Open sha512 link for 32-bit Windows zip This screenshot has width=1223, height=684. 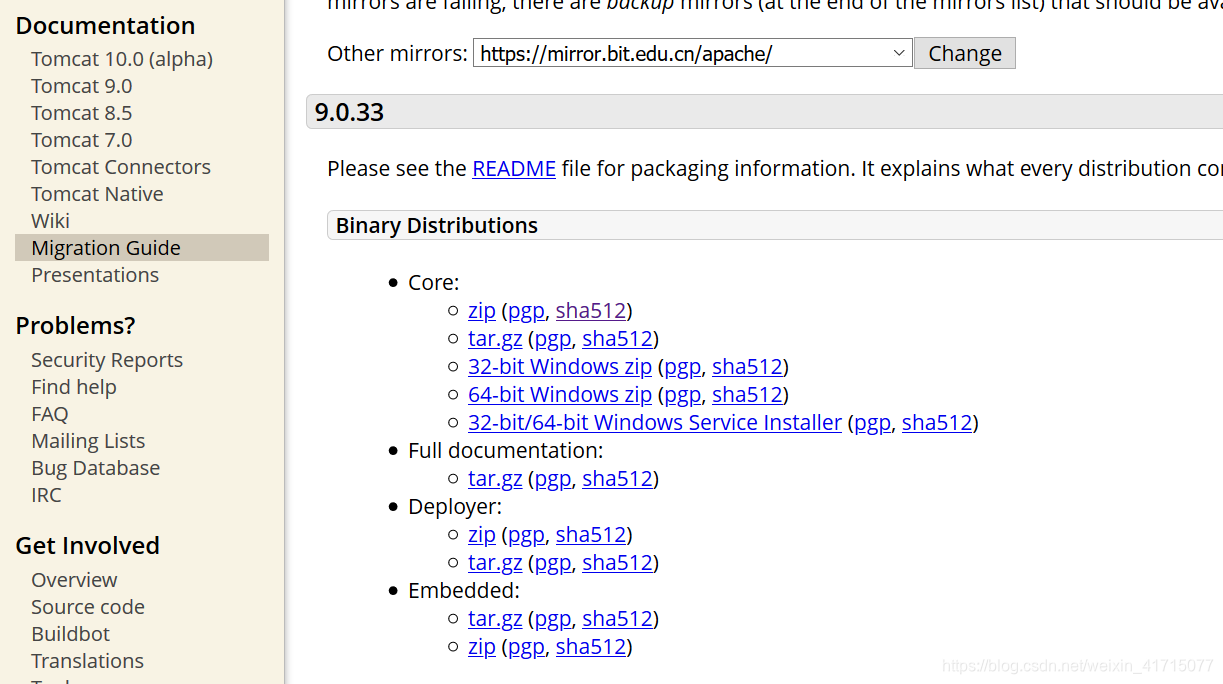coord(747,367)
